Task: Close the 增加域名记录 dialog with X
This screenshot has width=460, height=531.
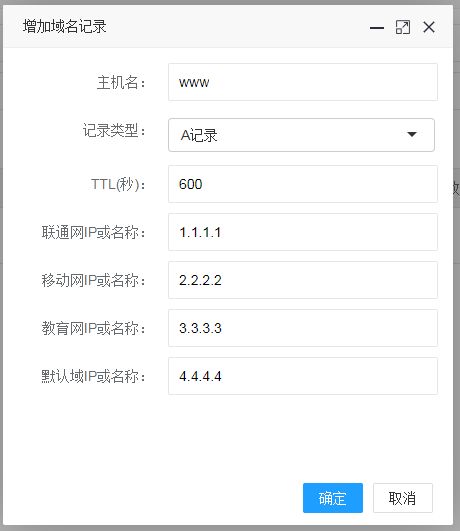Action: pos(429,27)
